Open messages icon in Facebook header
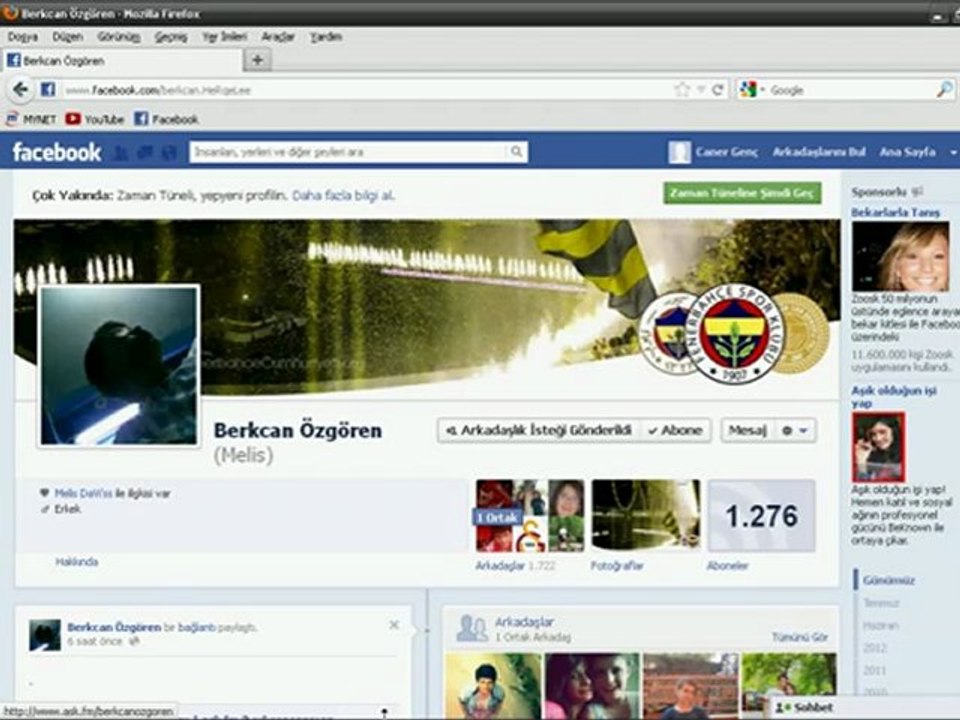960x720 pixels. coord(144,152)
